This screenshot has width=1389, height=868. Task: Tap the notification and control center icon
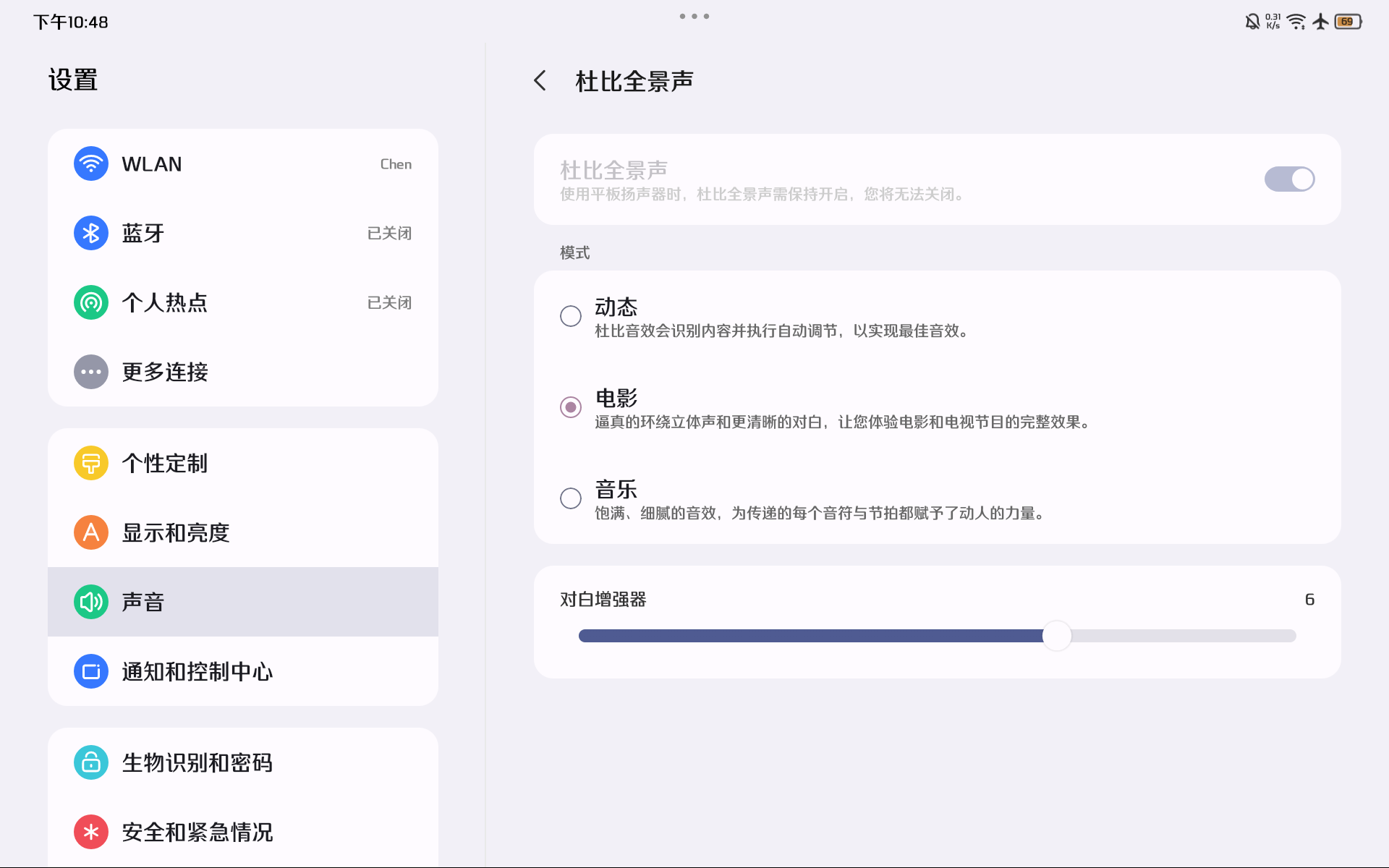[91, 671]
